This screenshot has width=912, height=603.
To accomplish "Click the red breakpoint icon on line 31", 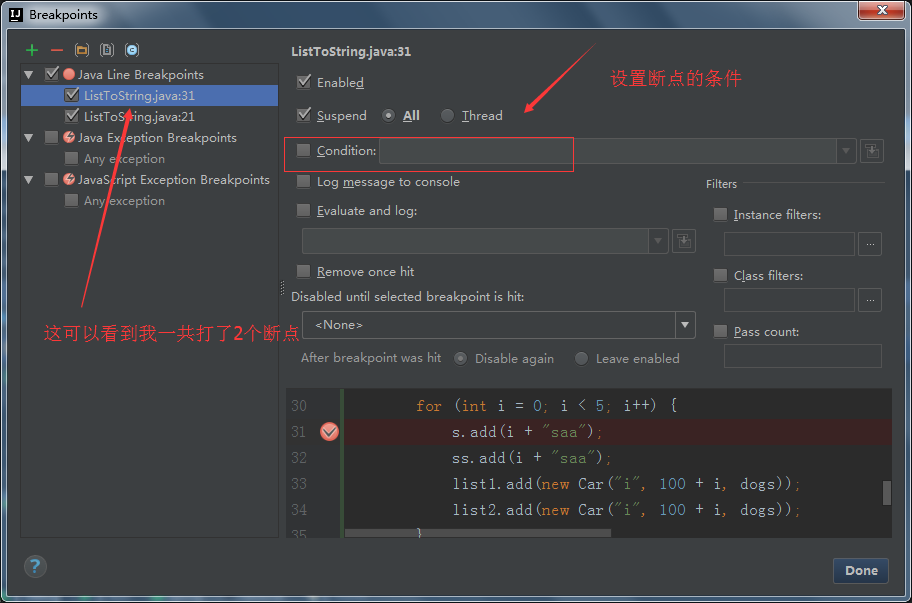I will coord(329,432).
